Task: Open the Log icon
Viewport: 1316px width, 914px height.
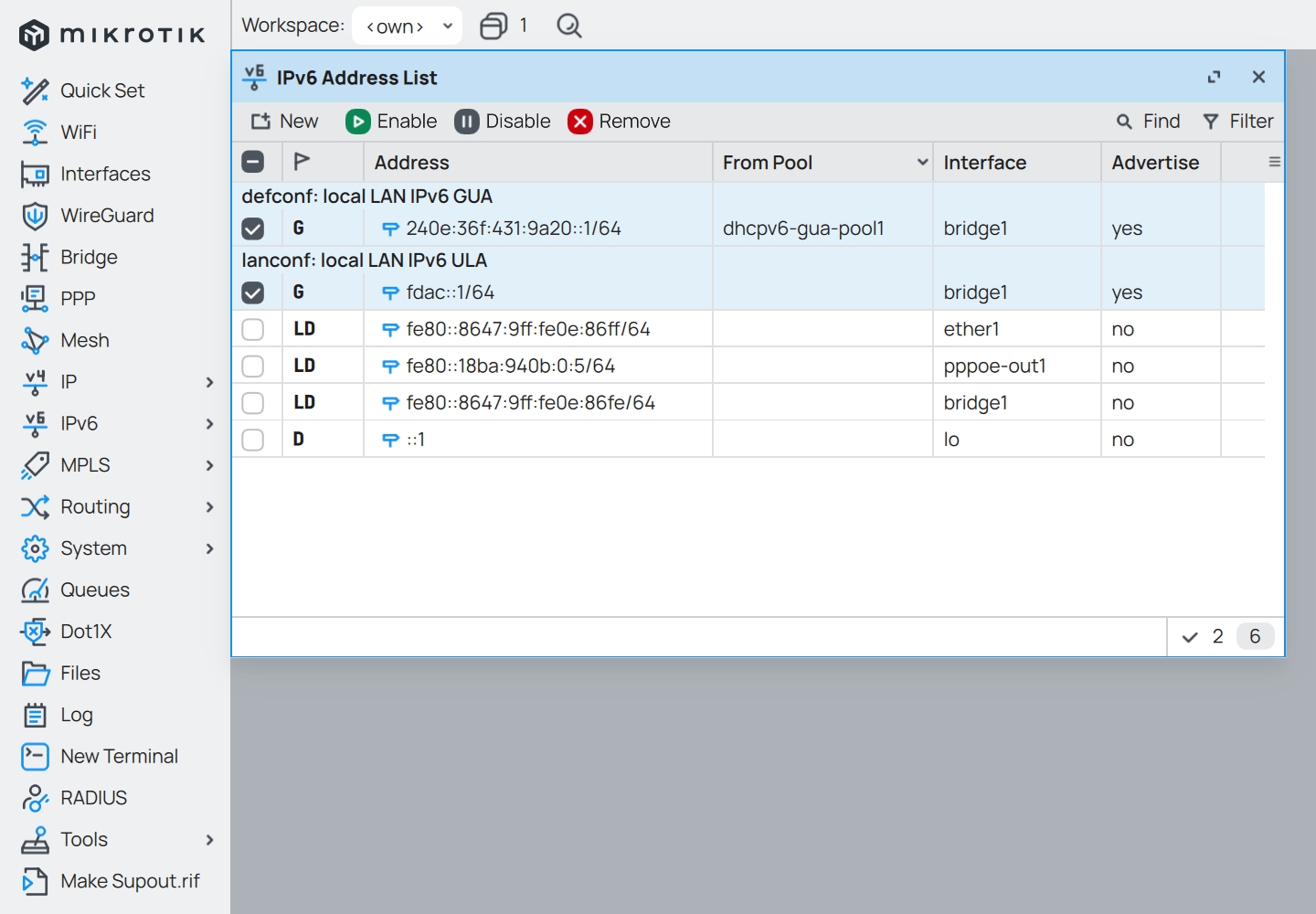Action: point(35,715)
